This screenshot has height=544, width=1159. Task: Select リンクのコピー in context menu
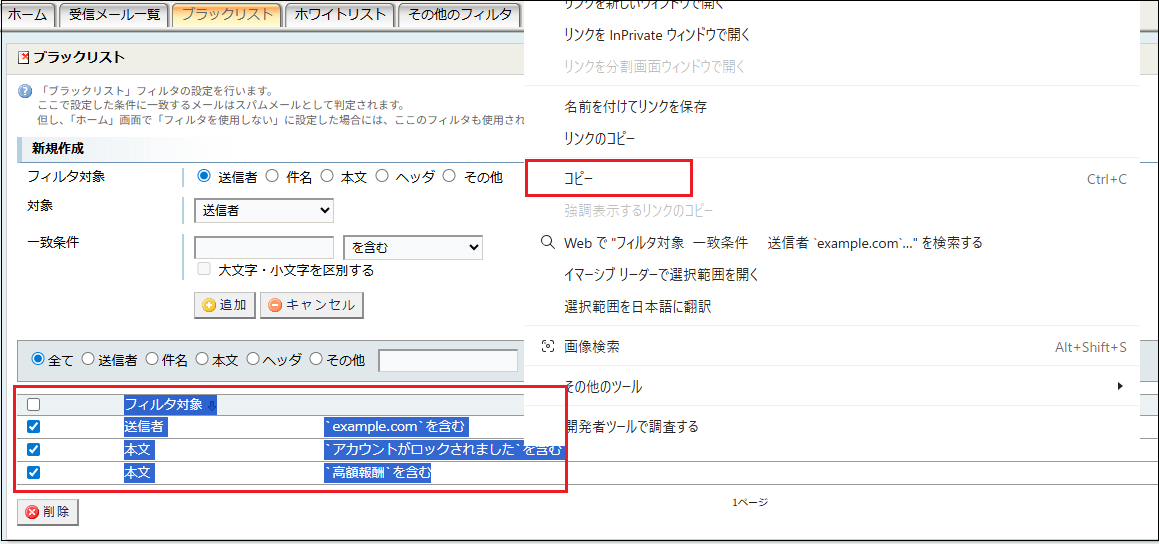point(599,138)
